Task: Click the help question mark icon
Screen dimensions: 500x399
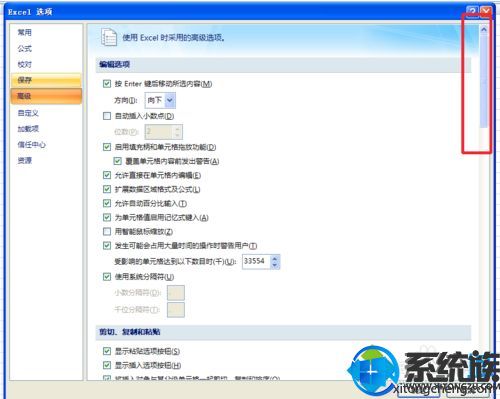Action: pos(472,12)
